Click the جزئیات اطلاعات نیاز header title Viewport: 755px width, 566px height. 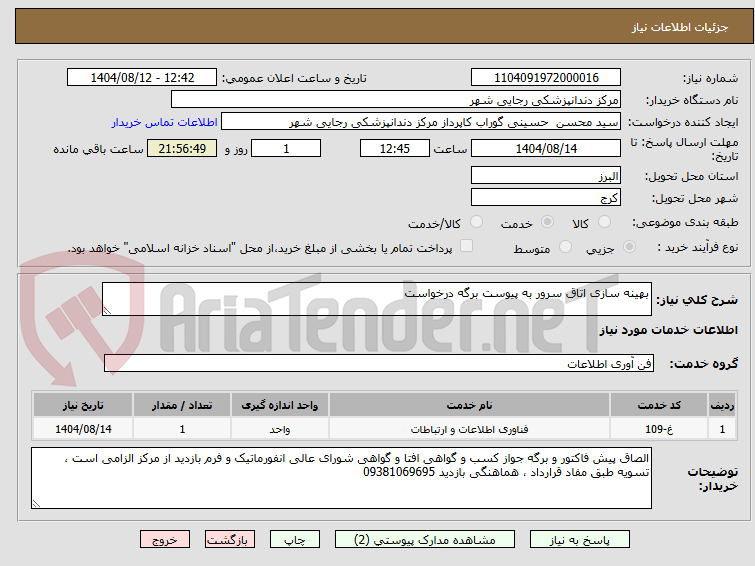point(680,27)
